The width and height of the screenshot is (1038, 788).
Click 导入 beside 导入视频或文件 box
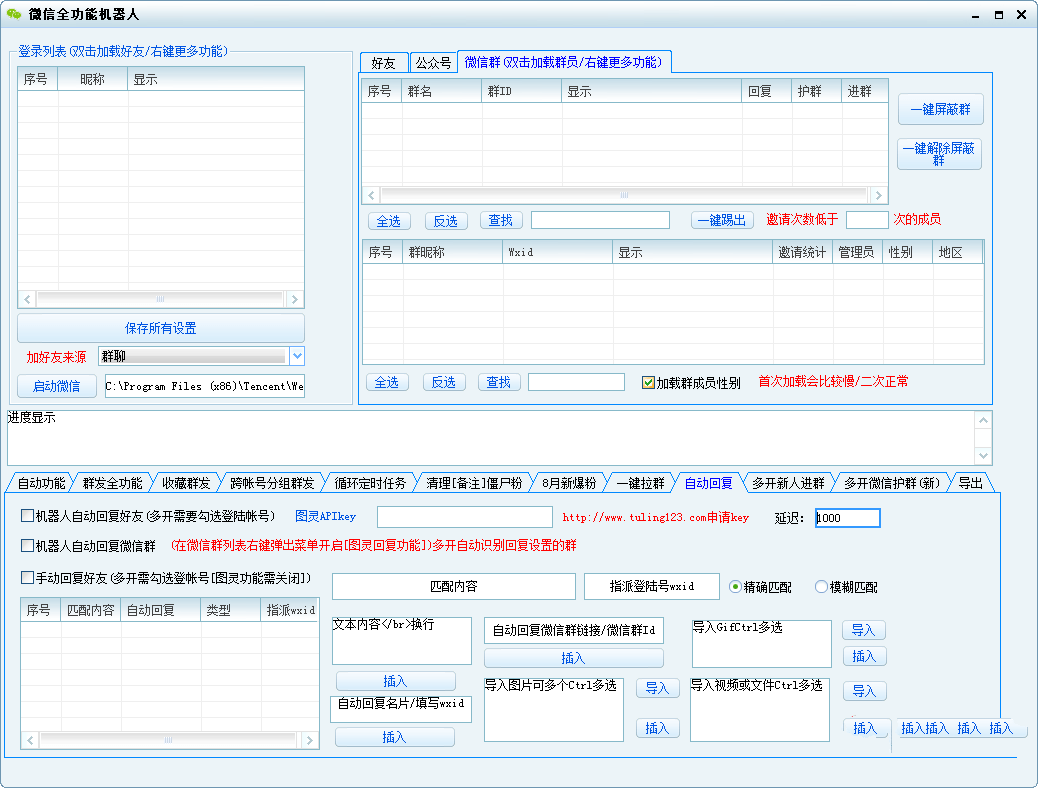pyautogui.click(x=865, y=691)
